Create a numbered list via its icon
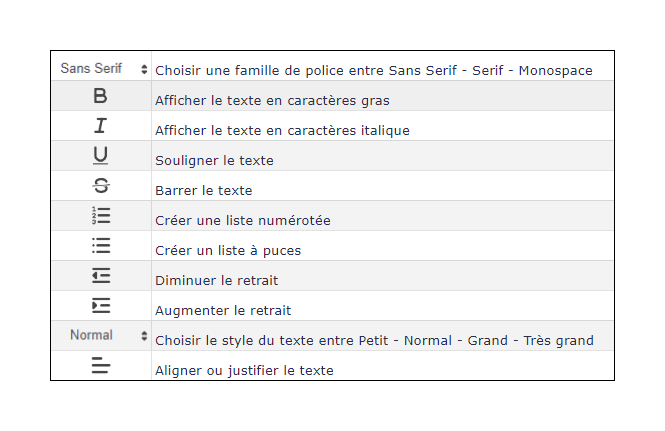 (x=101, y=216)
